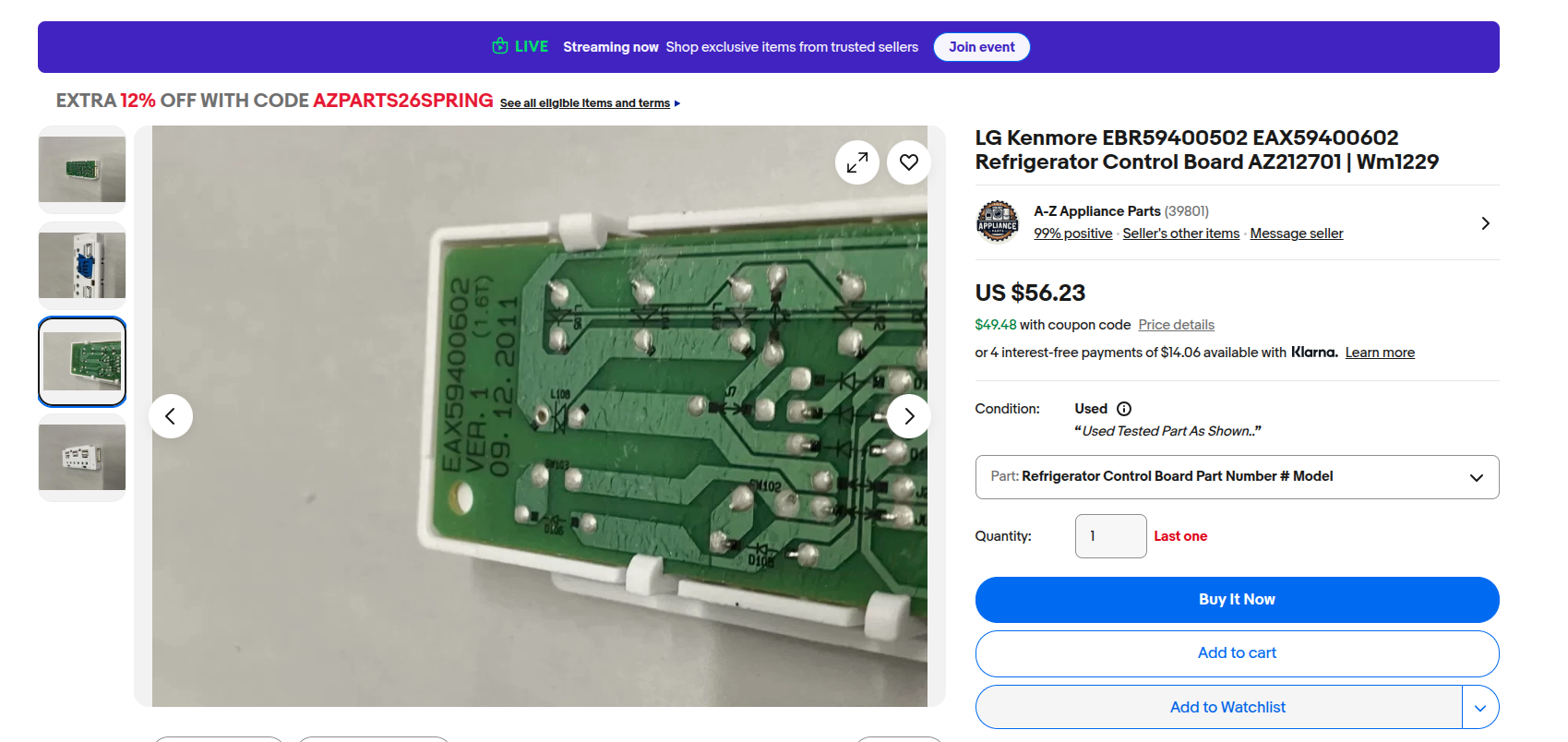
Task: Open seller details via right chevron
Action: coord(1485,223)
